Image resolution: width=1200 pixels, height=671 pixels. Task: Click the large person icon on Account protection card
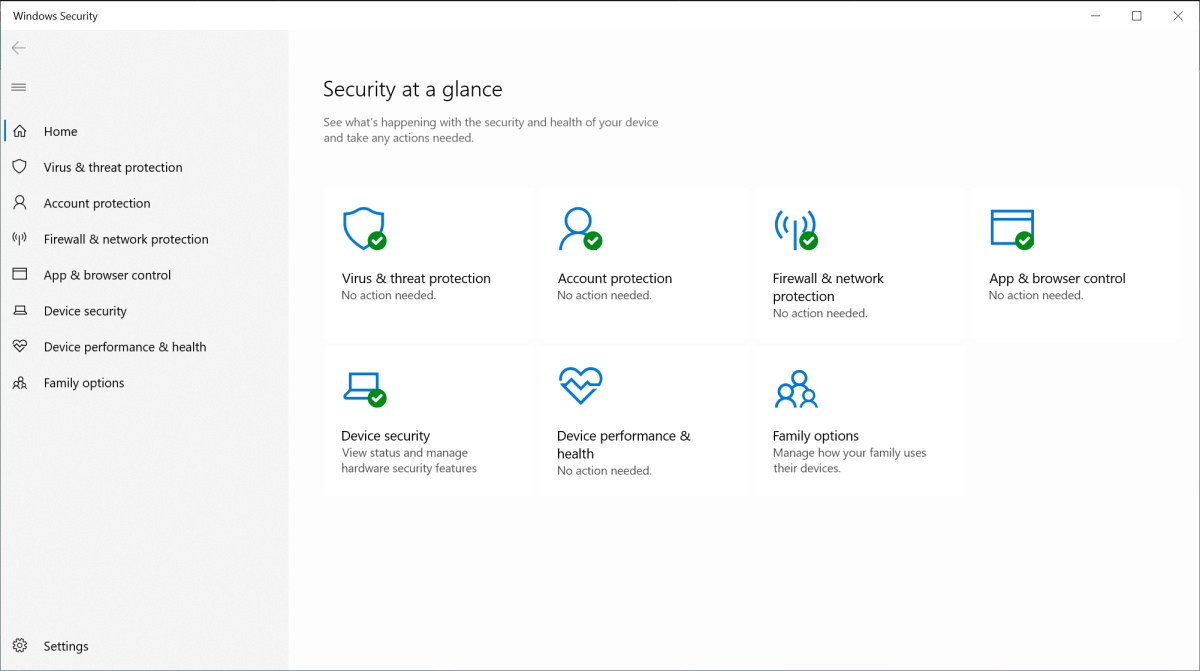click(x=580, y=230)
